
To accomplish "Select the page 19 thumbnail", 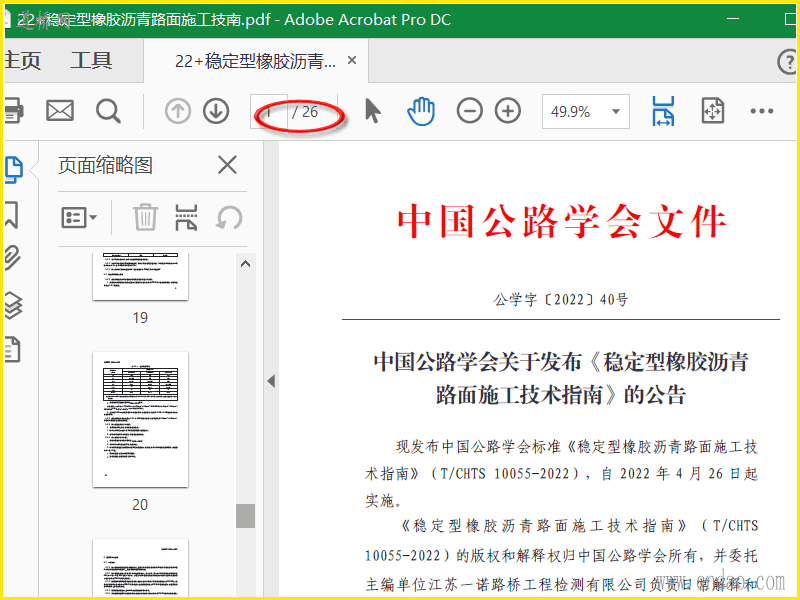I will (140, 276).
